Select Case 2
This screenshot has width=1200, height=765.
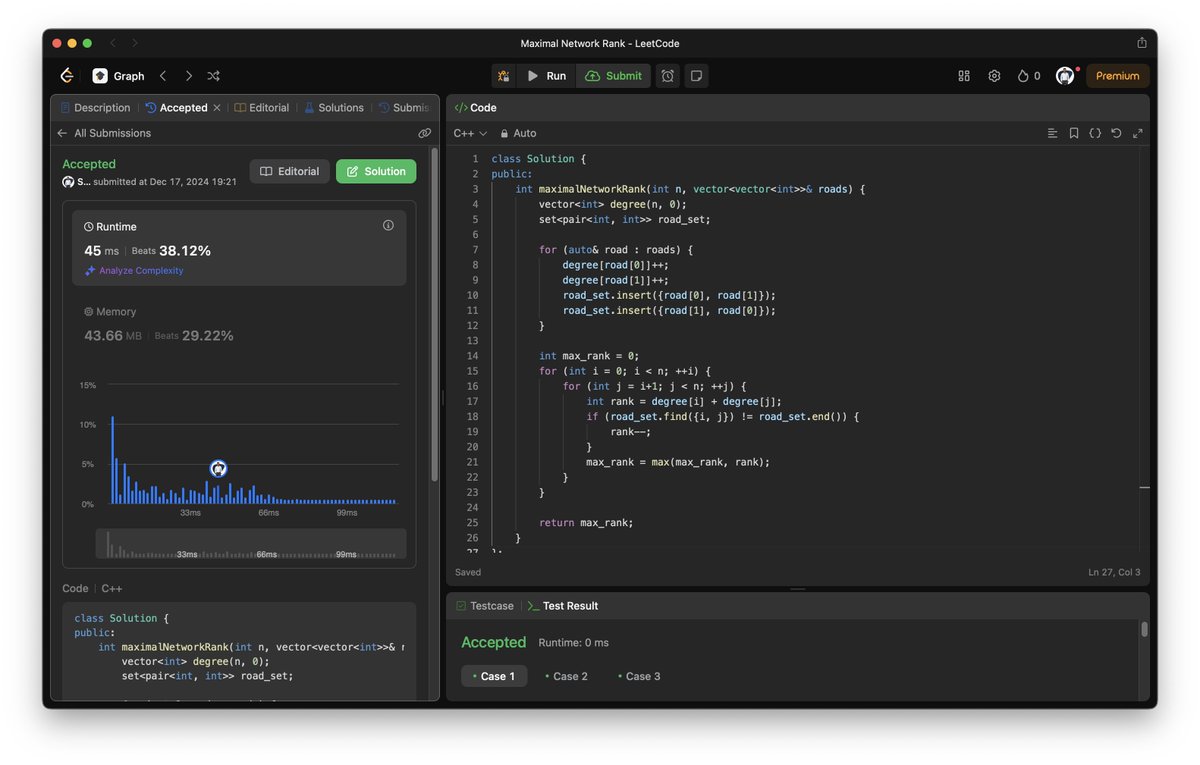567,676
